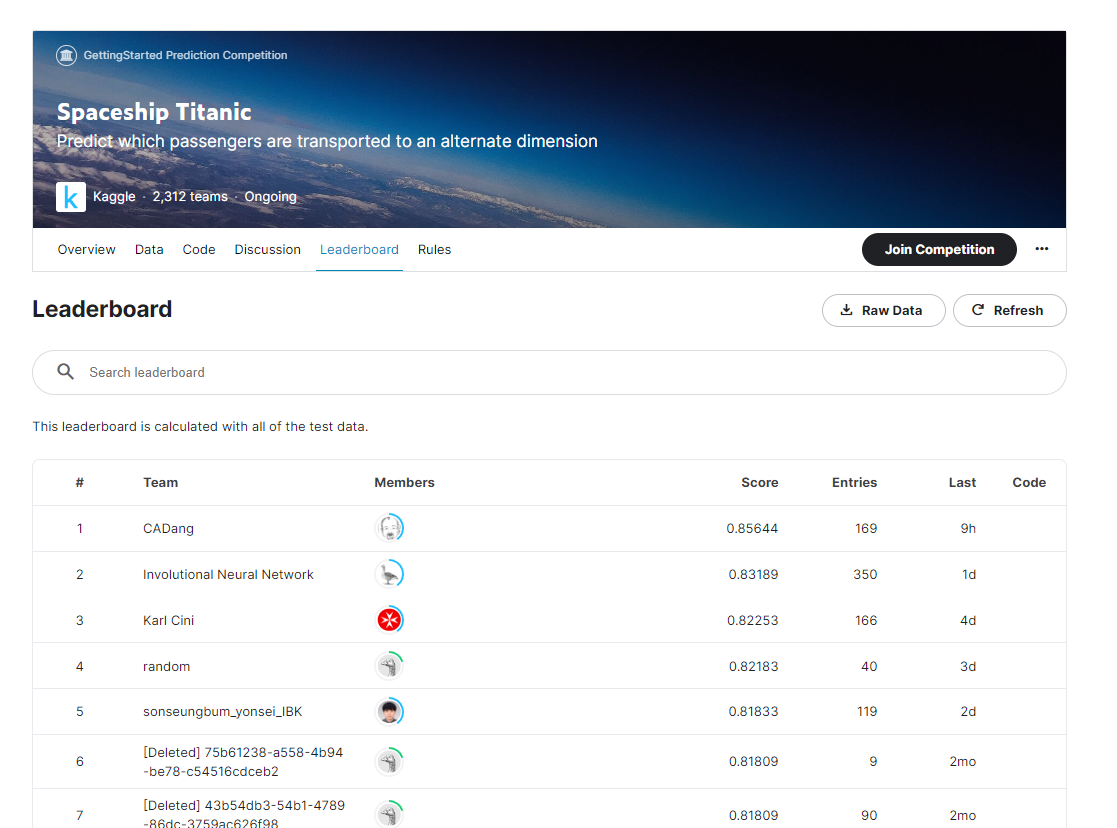The image size is (1117, 828).
Task: Click the Score column header
Action: point(759,482)
